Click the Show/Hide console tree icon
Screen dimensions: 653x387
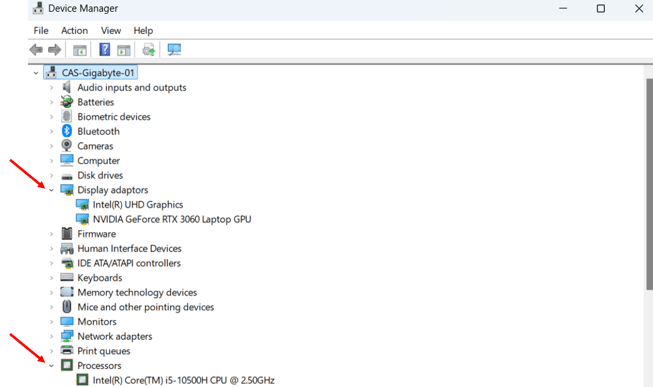pyautogui.click(x=80, y=50)
